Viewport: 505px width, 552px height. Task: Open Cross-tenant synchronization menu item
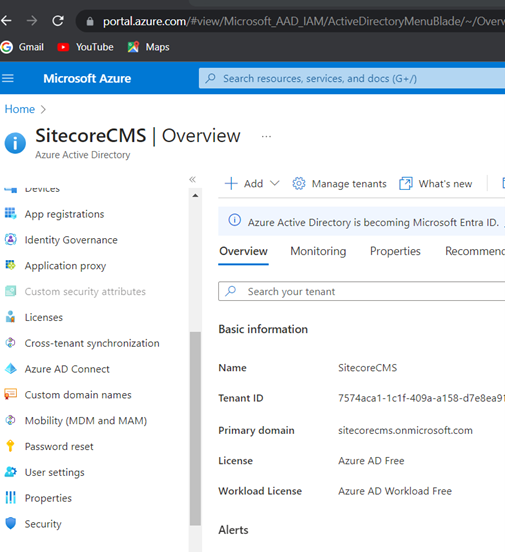click(x=92, y=343)
